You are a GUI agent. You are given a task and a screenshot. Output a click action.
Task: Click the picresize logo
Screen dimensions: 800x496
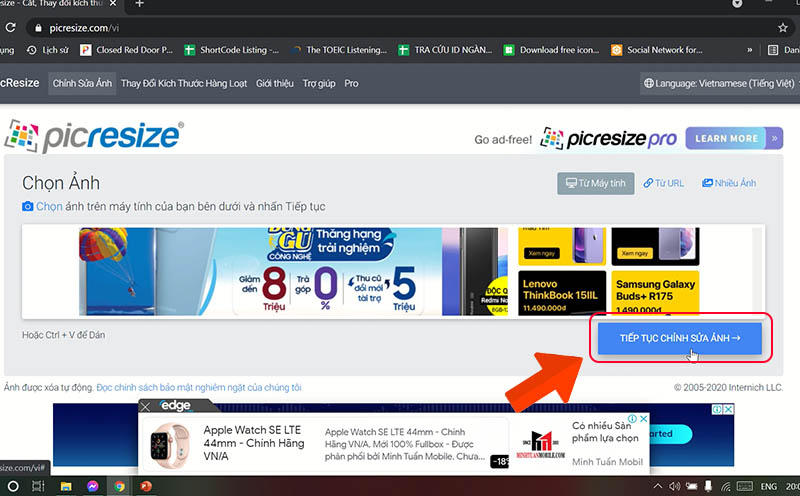tap(94, 136)
